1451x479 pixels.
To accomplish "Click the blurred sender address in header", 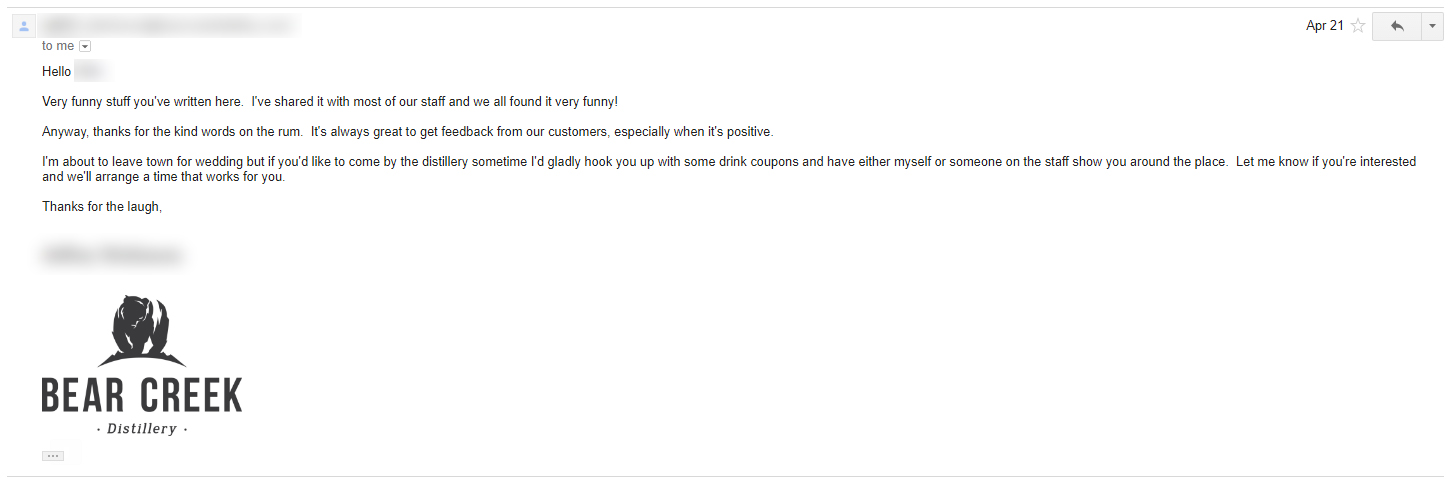I will (168, 25).
